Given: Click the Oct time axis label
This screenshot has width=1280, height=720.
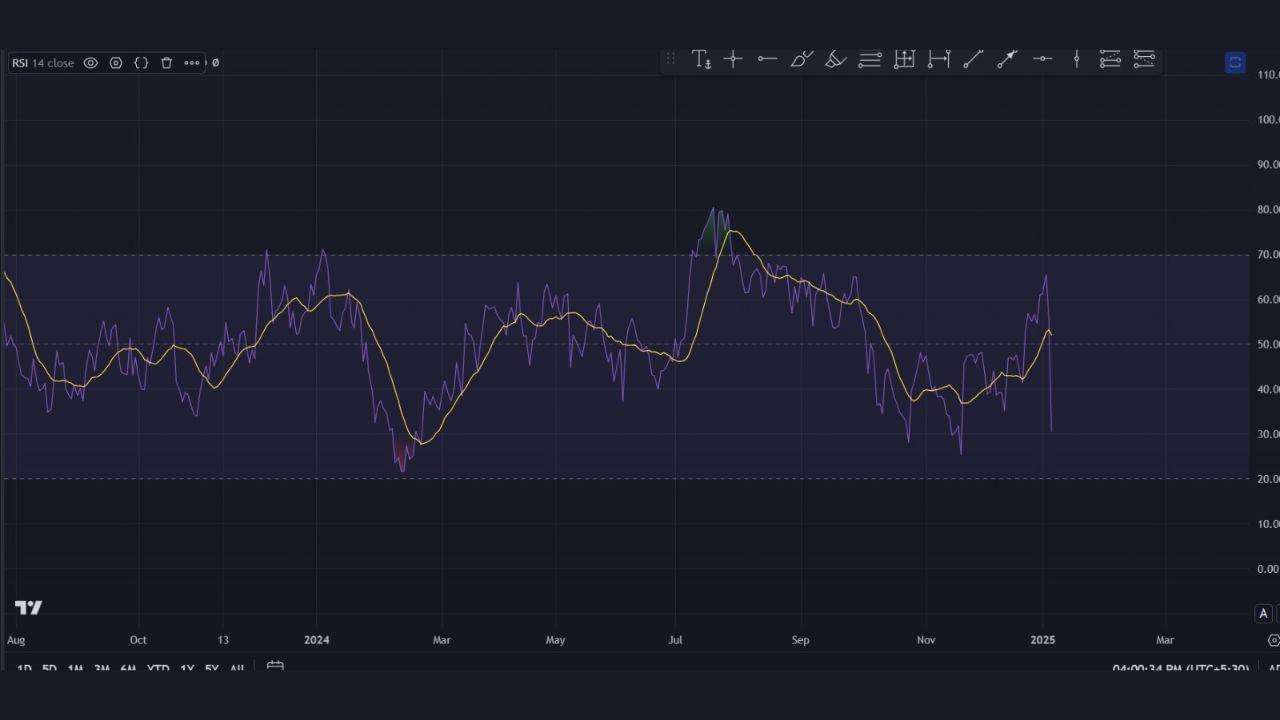Looking at the screenshot, I should click(x=138, y=640).
